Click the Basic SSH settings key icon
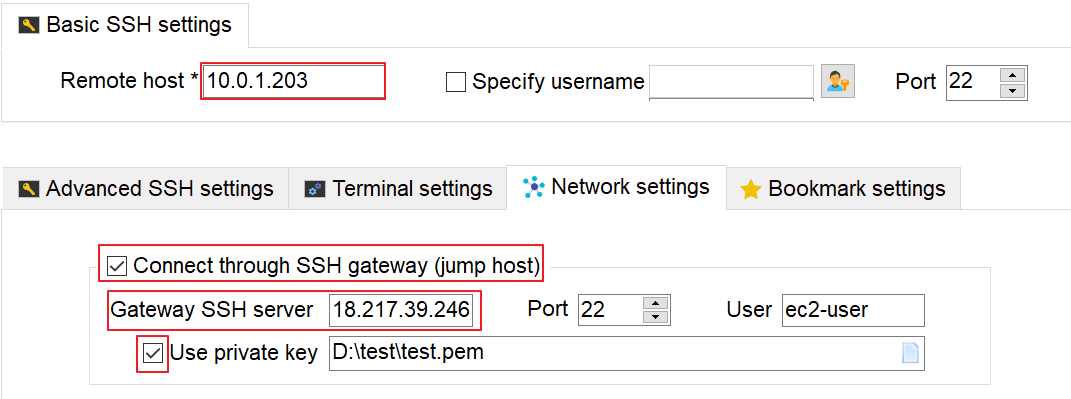1071x399 pixels. pyautogui.click(x=29, y=25)
